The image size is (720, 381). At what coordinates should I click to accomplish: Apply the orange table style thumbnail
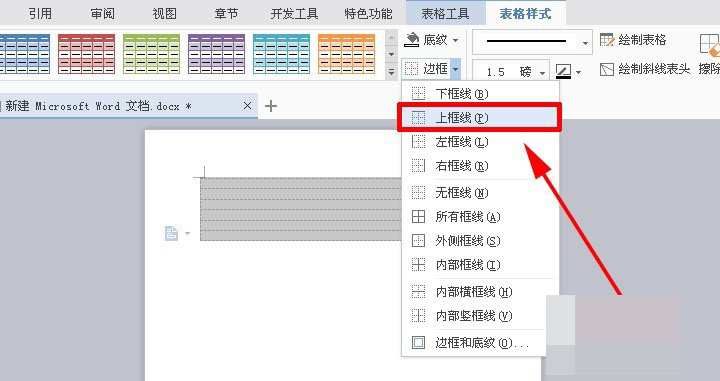[347, 54]
